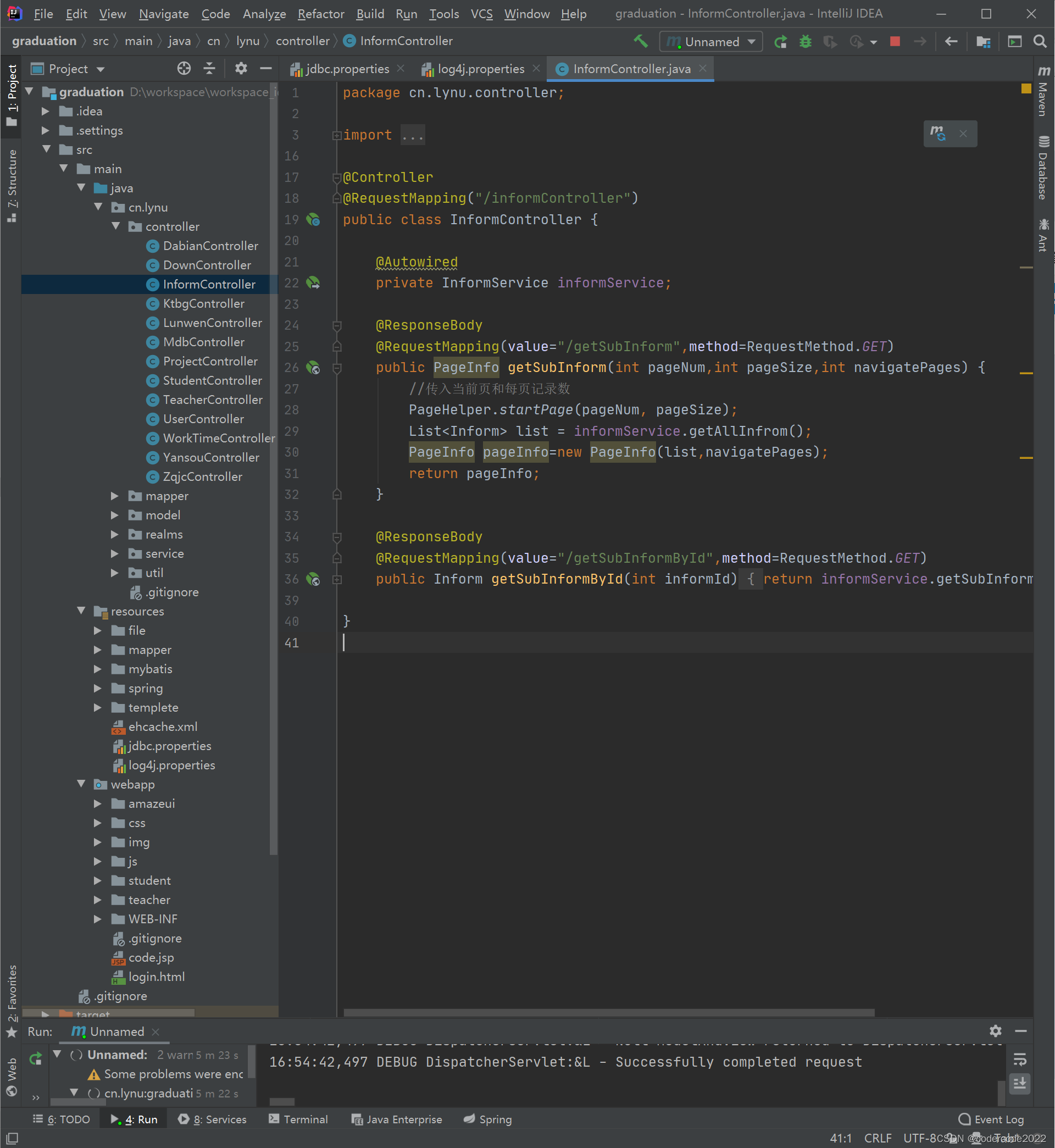Click the Build project hammer icon
Screen dimensions: 1055x1148
tap(641, 41)
